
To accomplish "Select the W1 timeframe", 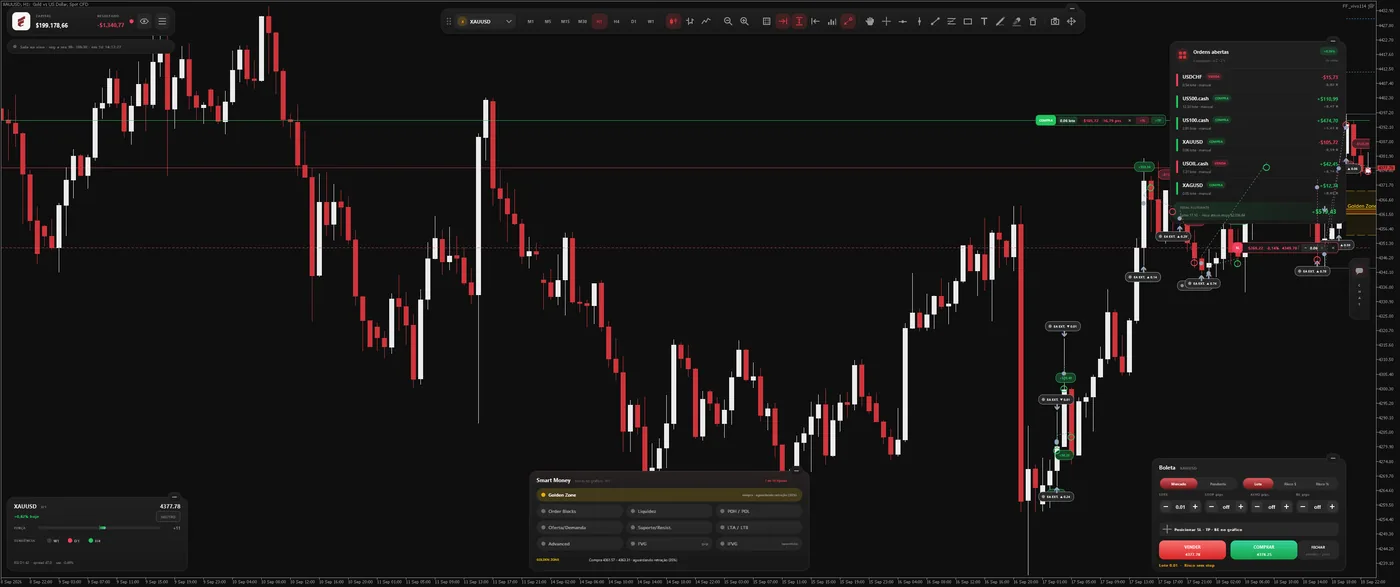I will [x=651, y=21].
